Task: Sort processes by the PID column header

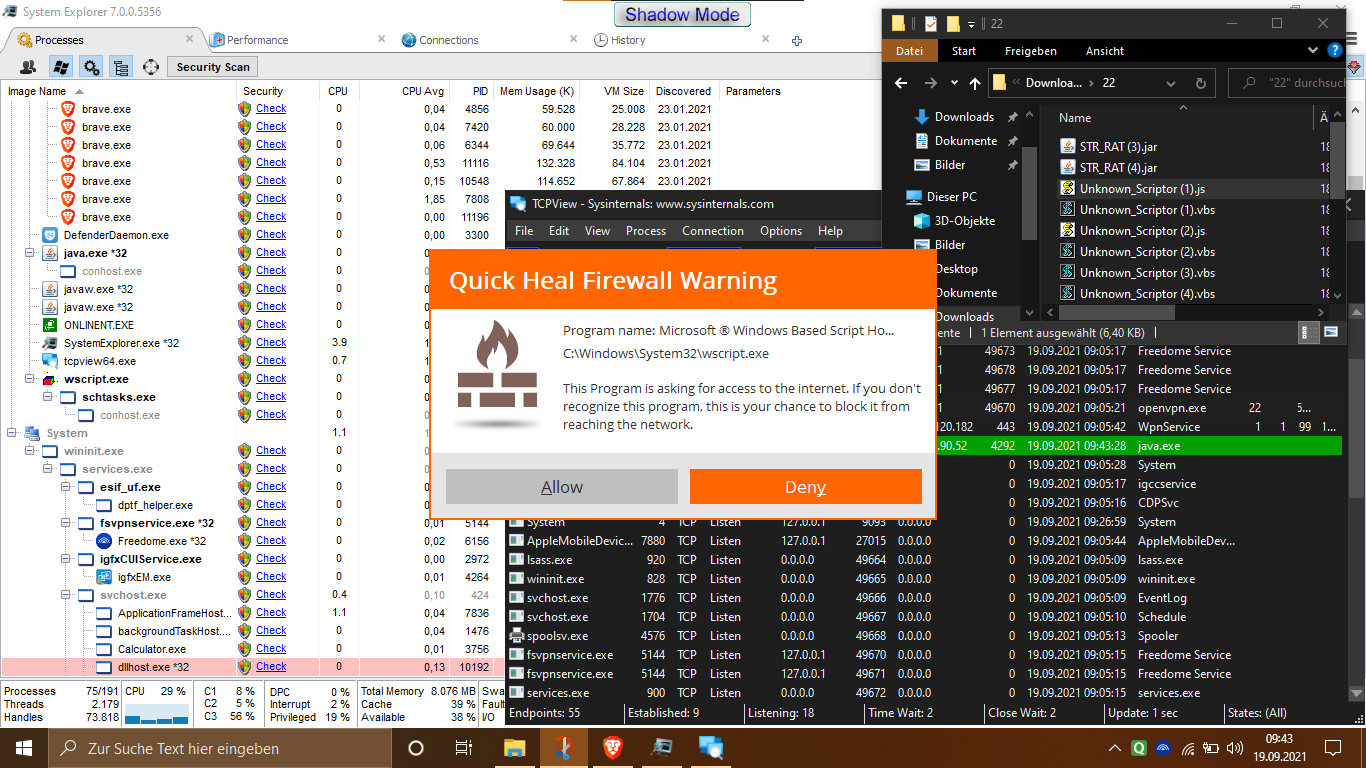Action: (480, 91)
